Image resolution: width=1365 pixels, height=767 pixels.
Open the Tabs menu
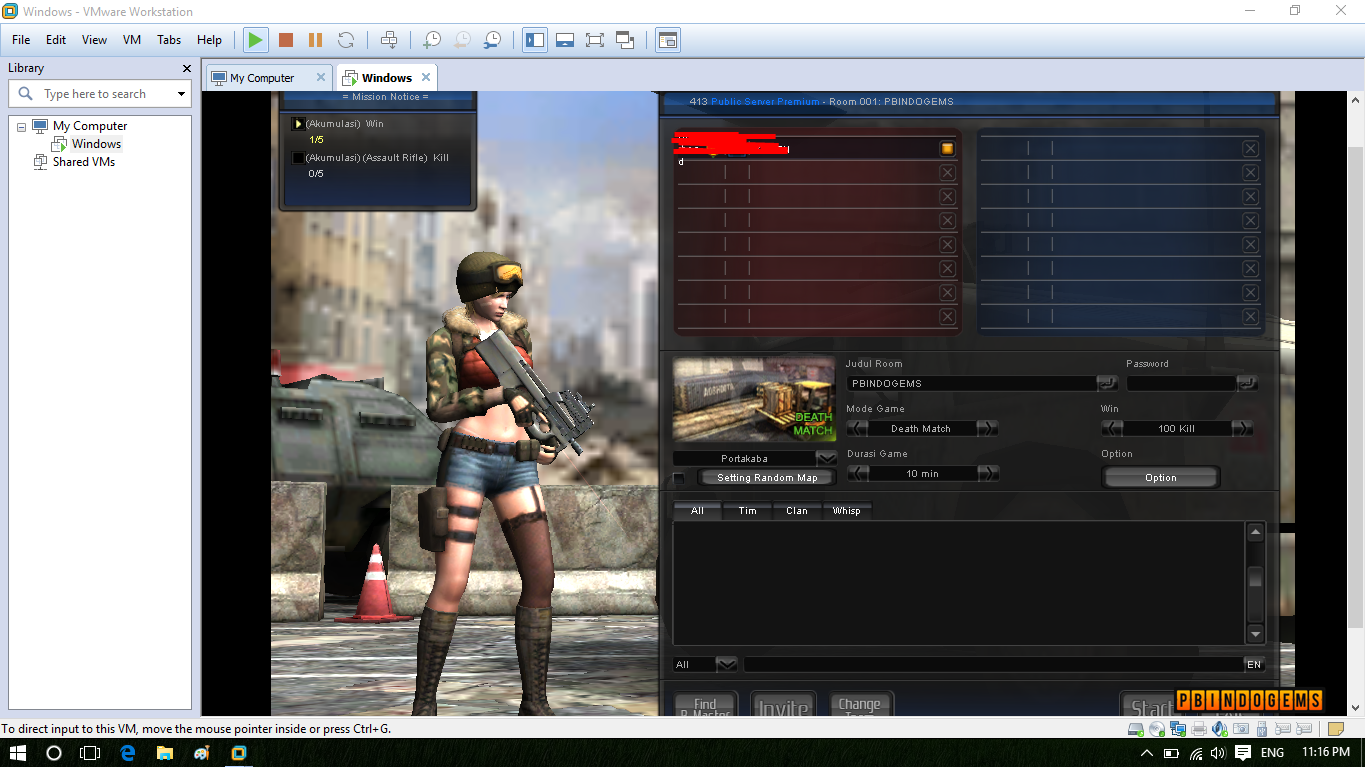169,40
